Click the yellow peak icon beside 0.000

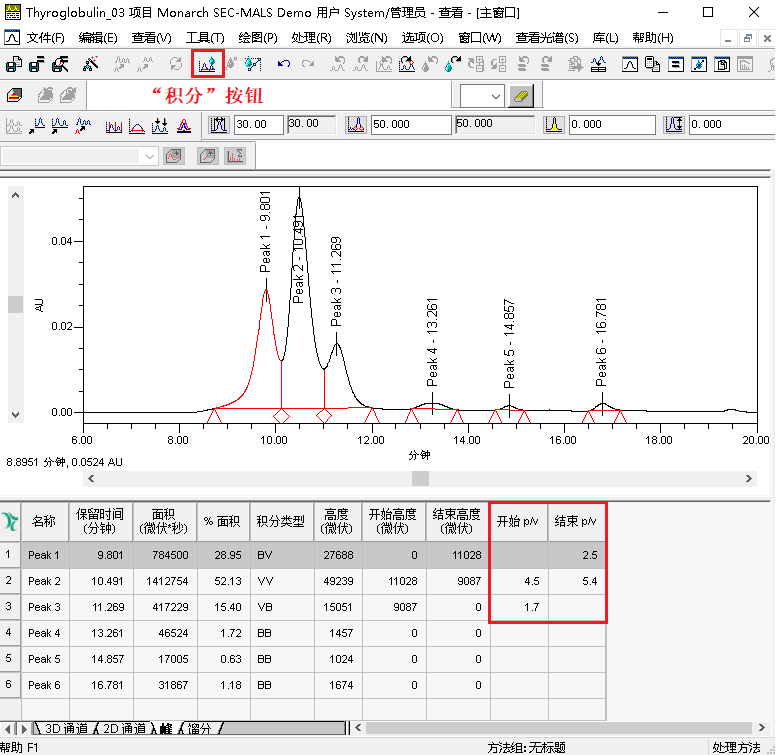click(553, 125)
